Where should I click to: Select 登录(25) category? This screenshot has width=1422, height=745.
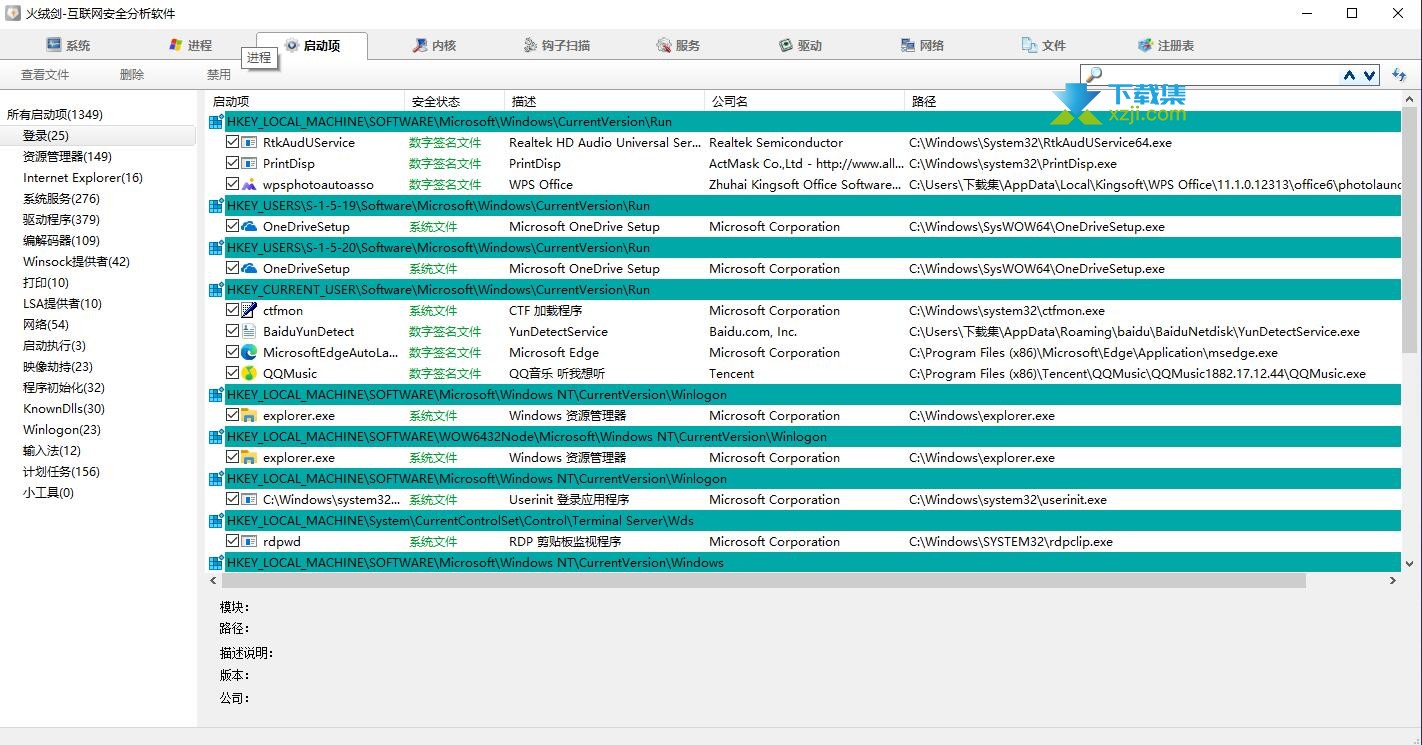point(46,135)
